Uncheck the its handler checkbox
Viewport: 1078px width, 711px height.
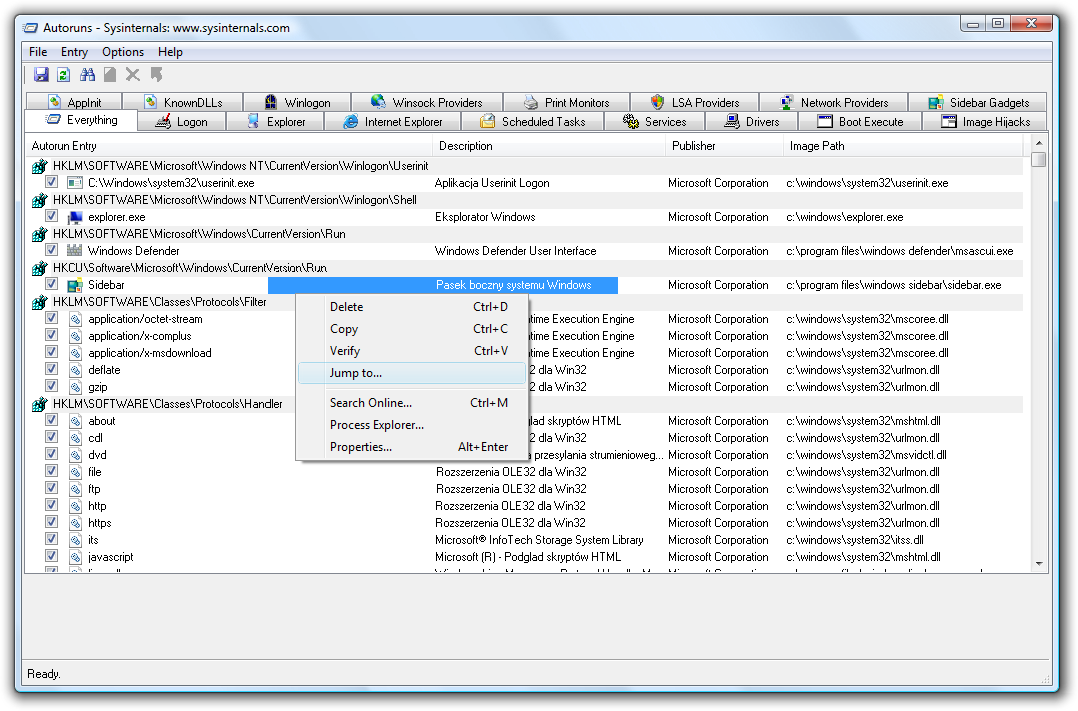tap(52, 539)
